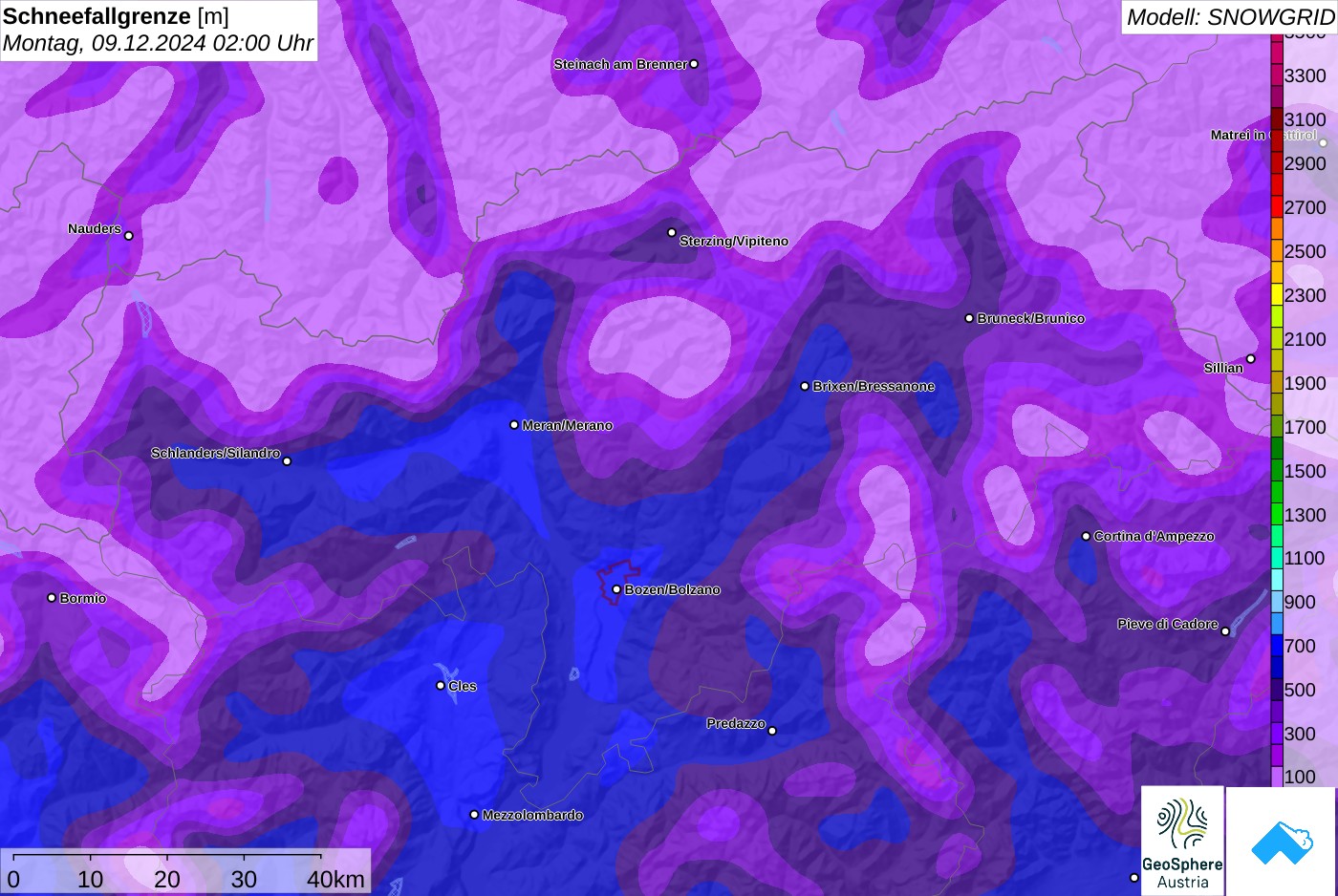The height and width of the screenshot is (896, 1338).
Task: Click the Pieve di Cadore label text
Action: click(1168, 624)
